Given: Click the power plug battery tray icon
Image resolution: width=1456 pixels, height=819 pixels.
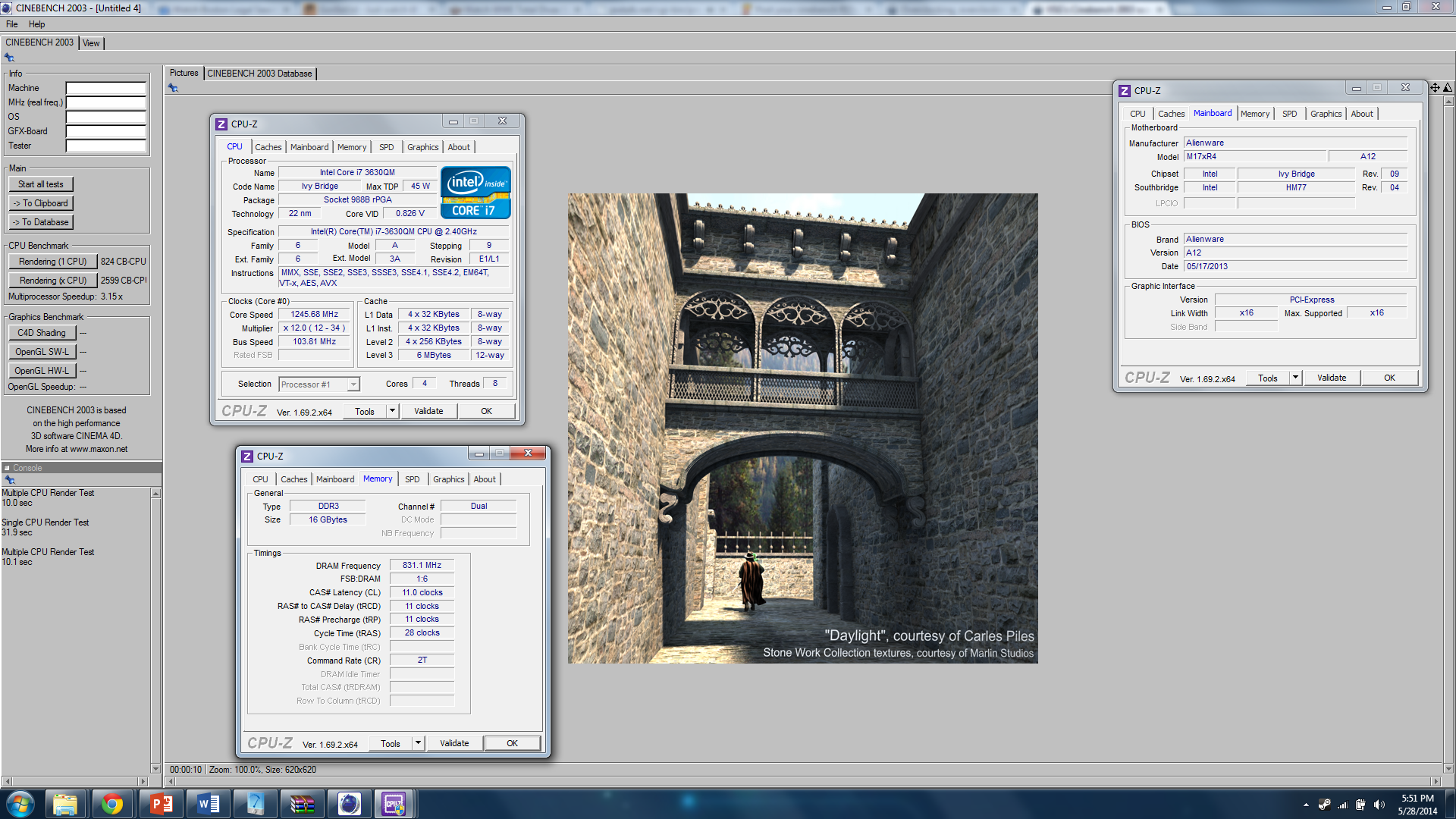Looking at the screenshot, I should click(1360, 805).
